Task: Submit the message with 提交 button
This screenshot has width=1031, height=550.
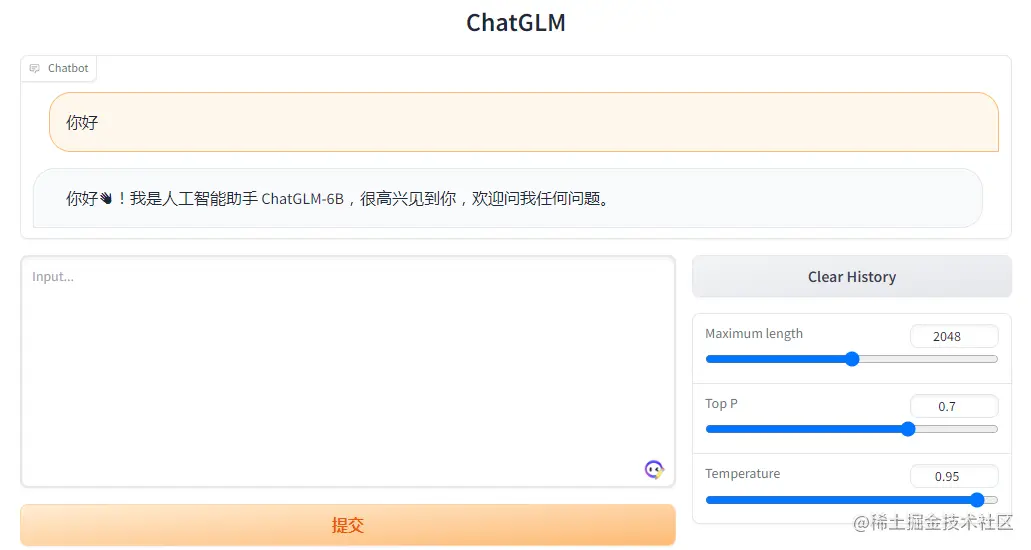Action: (x=348, y=525)
